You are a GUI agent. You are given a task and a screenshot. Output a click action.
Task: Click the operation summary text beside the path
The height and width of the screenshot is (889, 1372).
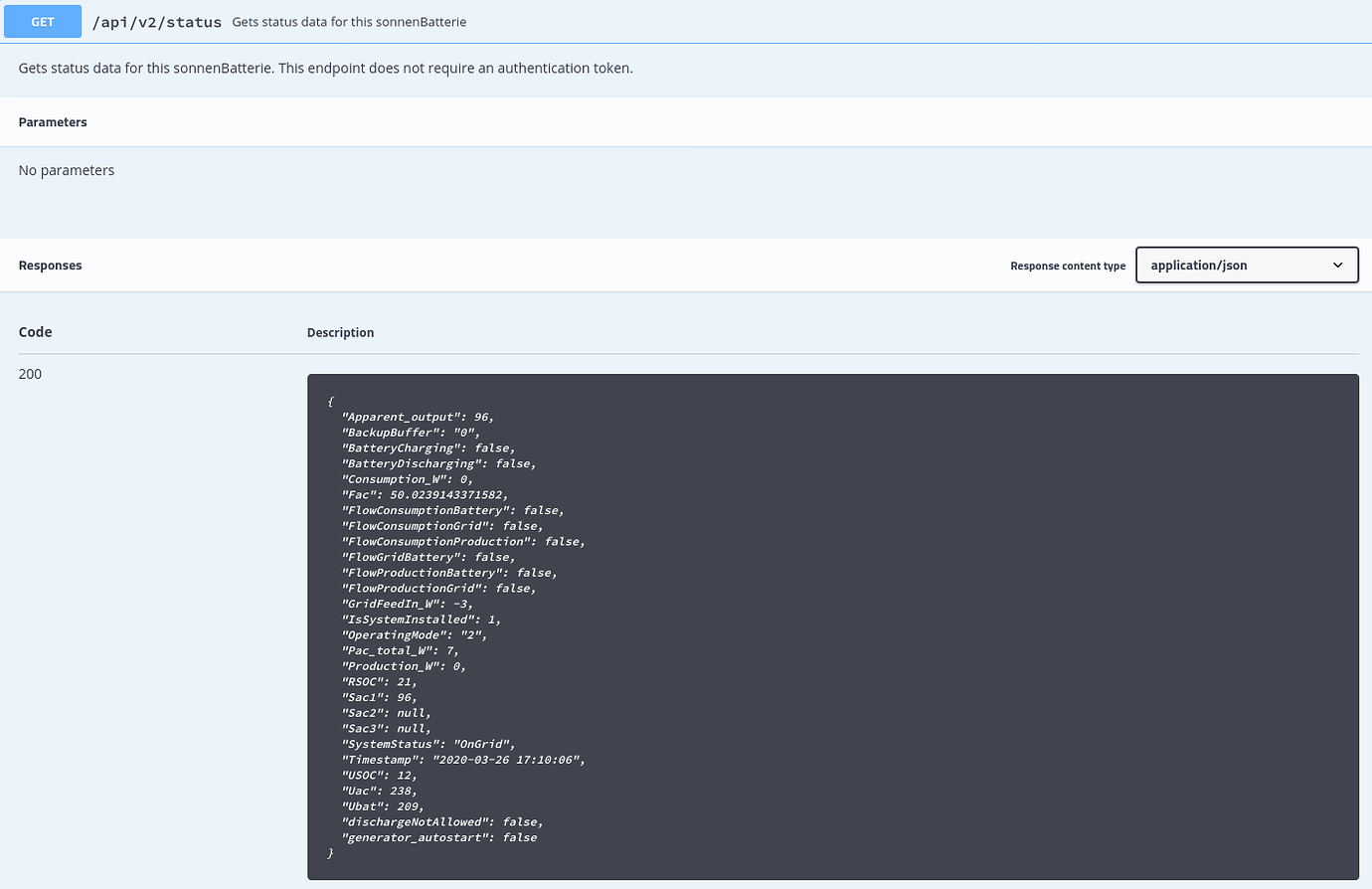349,22
